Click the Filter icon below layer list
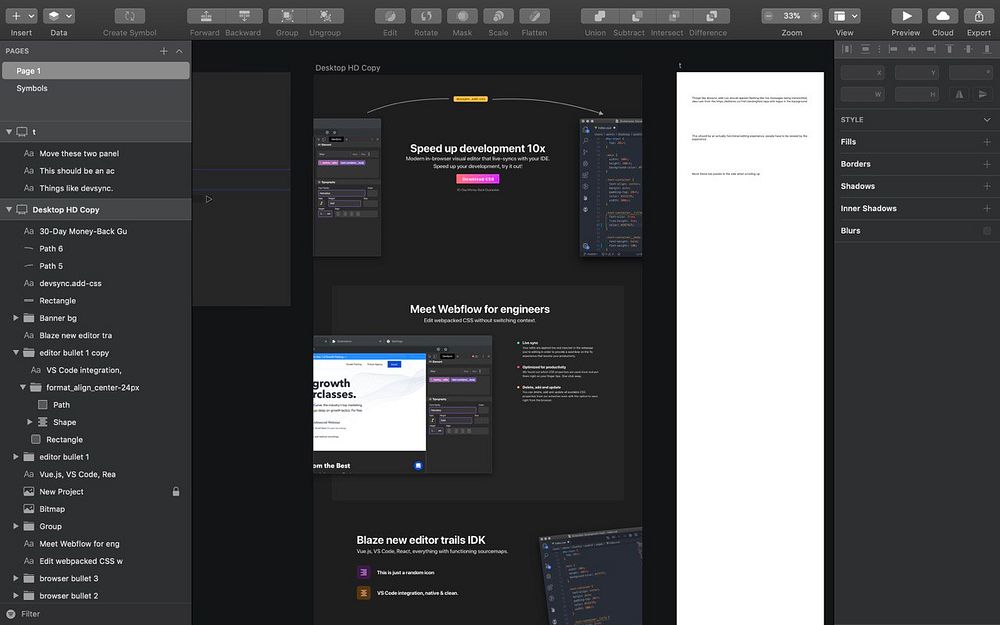This screenshot has width=1000, height=625. point(11,614)
